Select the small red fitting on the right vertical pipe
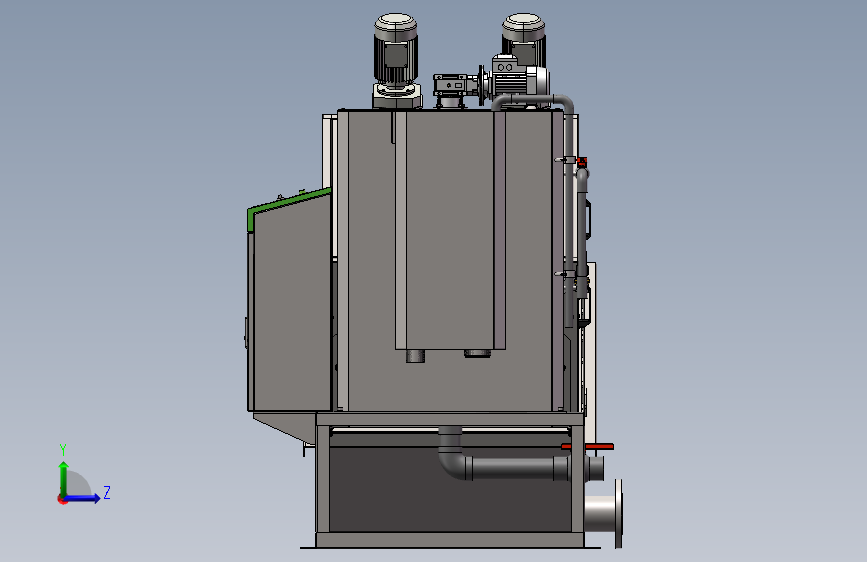This screenshot has height=562, width=867. pyautogui.click(x=582, y=162)
